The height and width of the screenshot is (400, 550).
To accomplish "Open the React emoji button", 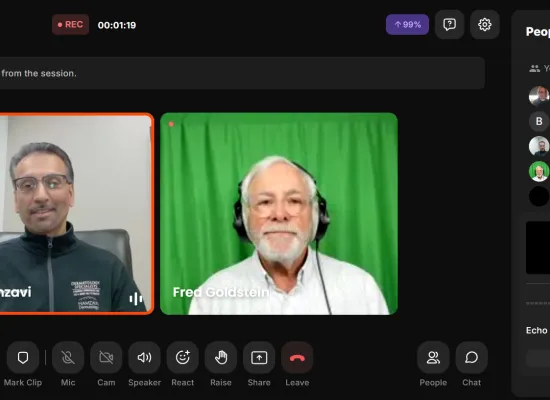I will click(x=183, y=358).
